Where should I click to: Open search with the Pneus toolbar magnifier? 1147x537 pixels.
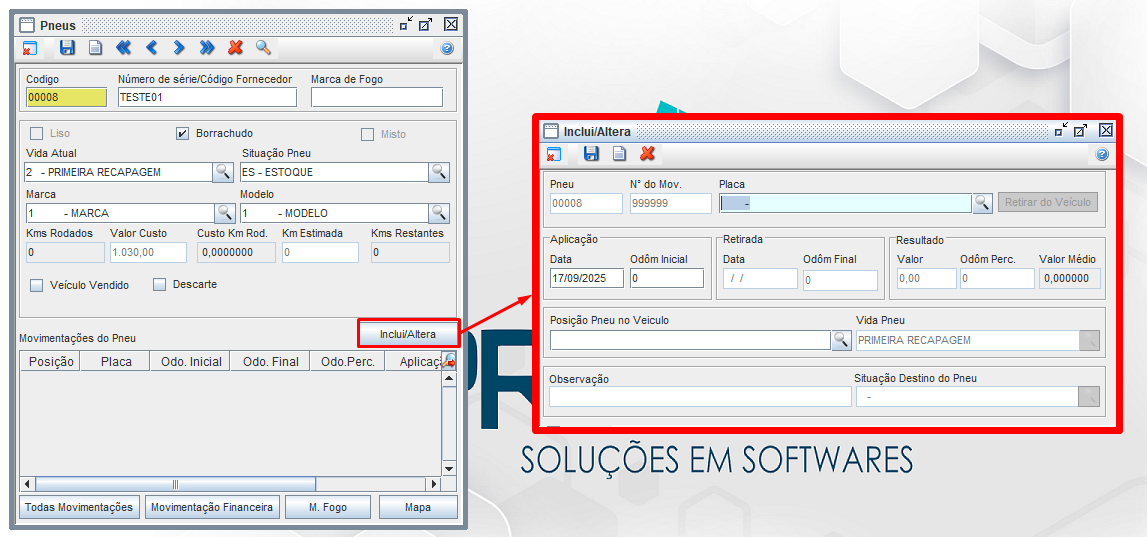click(x=263, y=47)
